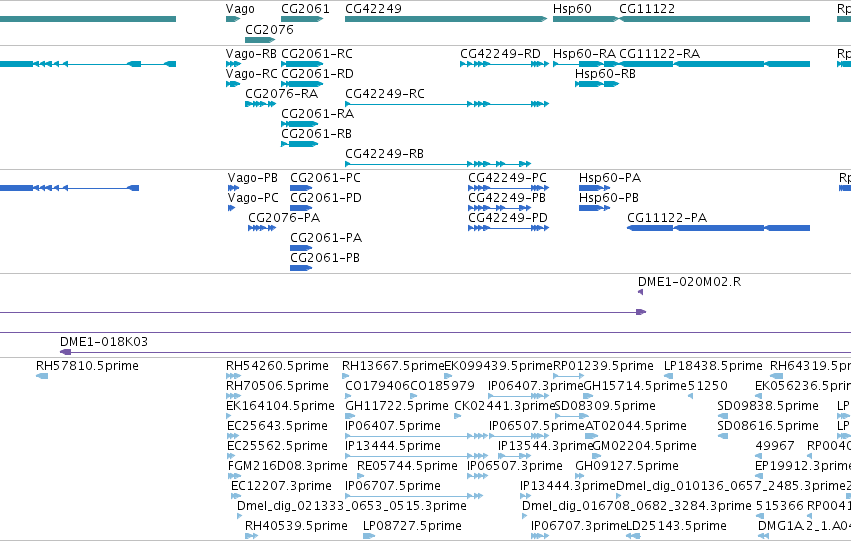Select the CG2061 gene label
The width and height of the screenshot is (851, 541).
point(305,9)
